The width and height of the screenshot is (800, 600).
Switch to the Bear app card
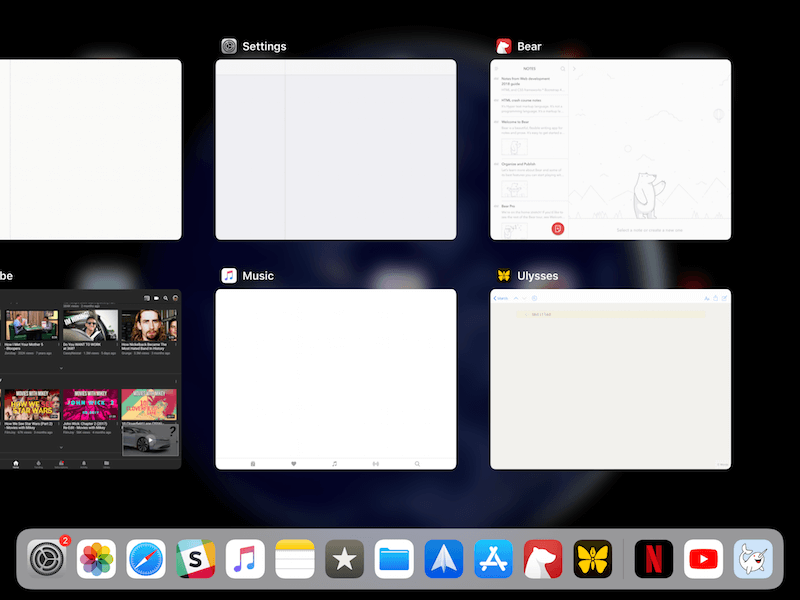click(610, 150)
